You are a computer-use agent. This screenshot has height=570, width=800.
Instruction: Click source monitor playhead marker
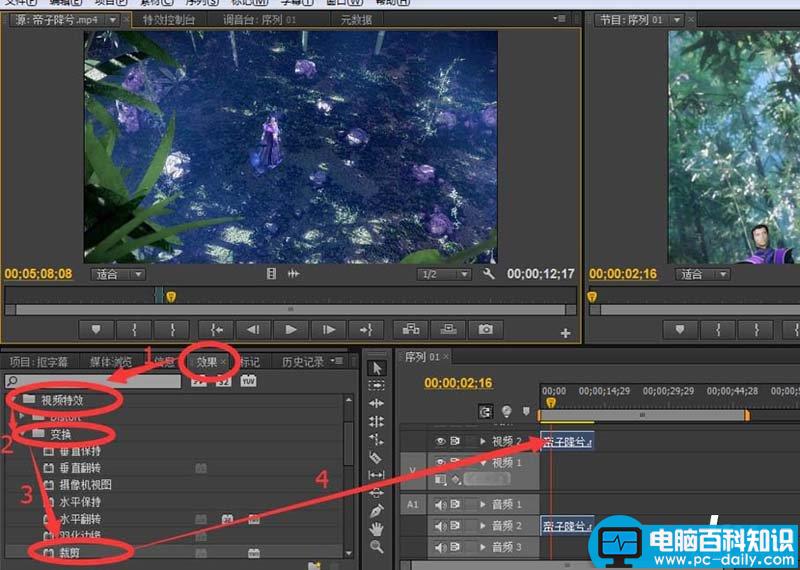tap(171, 296)
